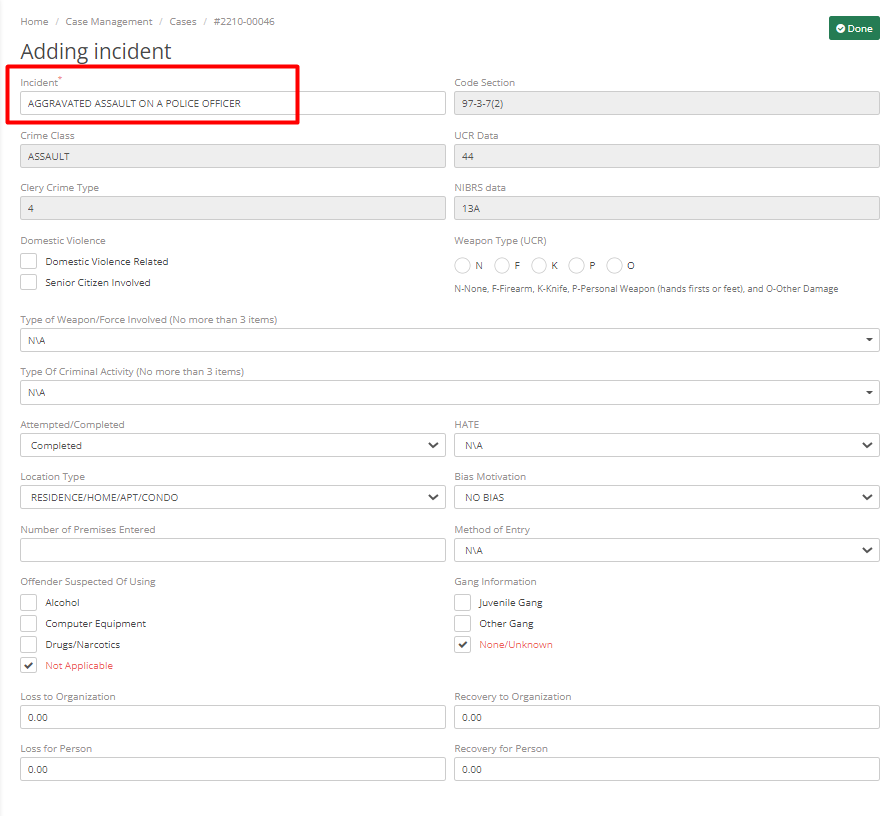Uncheck the Not Applicable checkbox

28,665
